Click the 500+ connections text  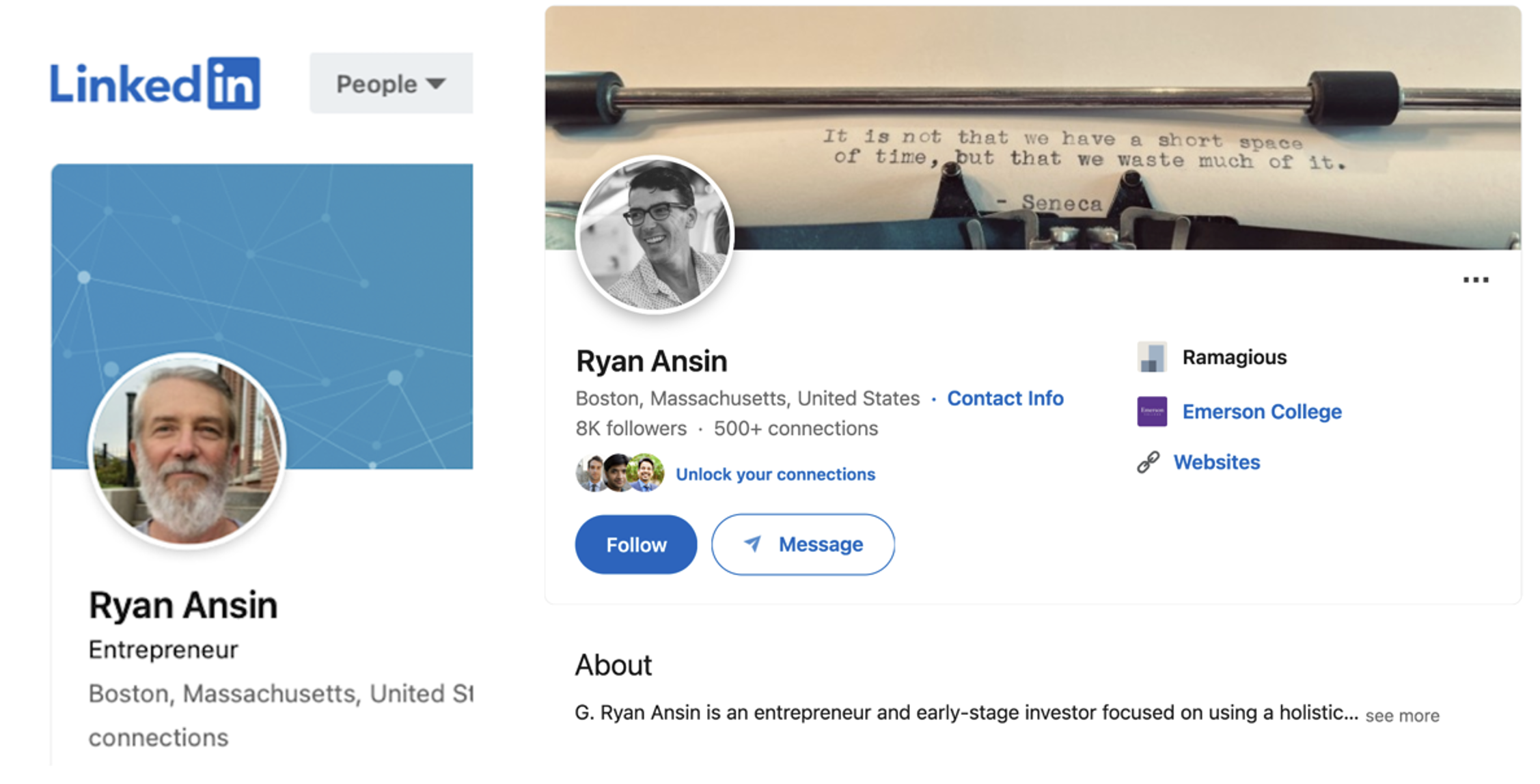(796, 428)
